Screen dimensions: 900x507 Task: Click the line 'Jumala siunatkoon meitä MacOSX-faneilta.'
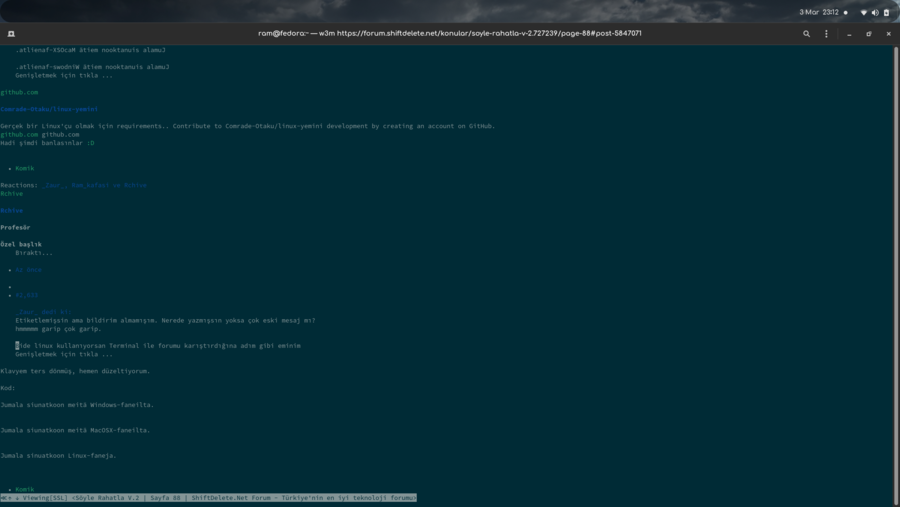click(x=75, y=430)
